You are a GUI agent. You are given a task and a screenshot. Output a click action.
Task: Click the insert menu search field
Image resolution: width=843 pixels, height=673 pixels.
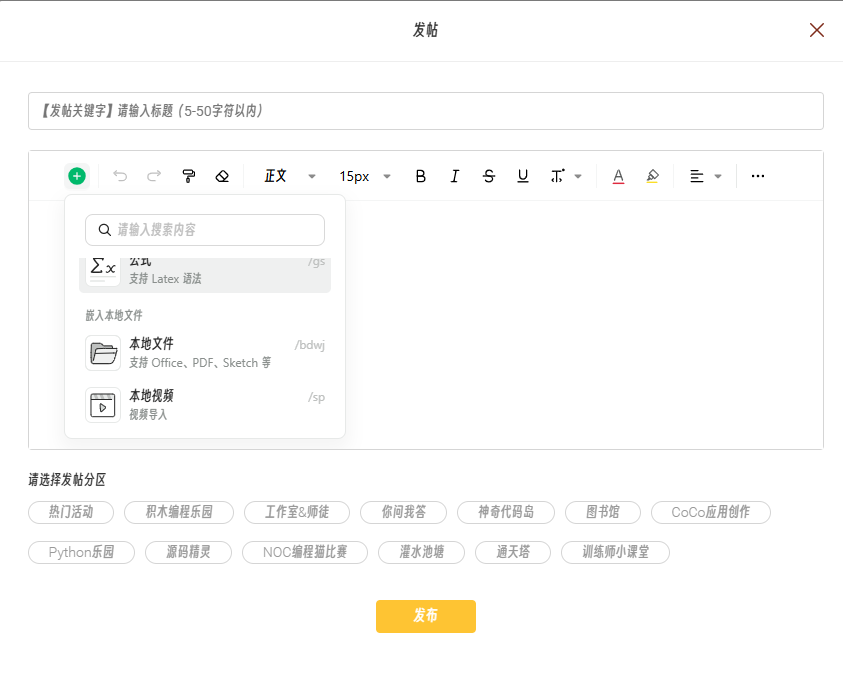click(205, 230)
